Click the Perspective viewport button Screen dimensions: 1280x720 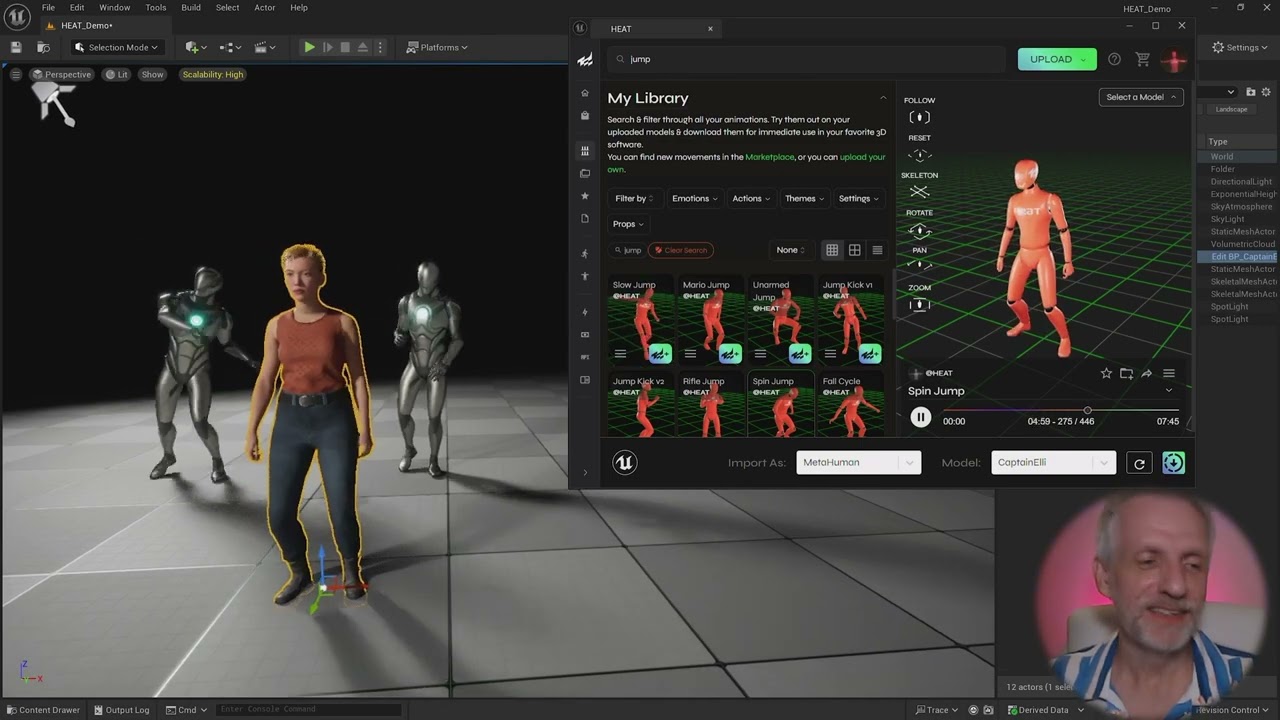coord(61,74)
